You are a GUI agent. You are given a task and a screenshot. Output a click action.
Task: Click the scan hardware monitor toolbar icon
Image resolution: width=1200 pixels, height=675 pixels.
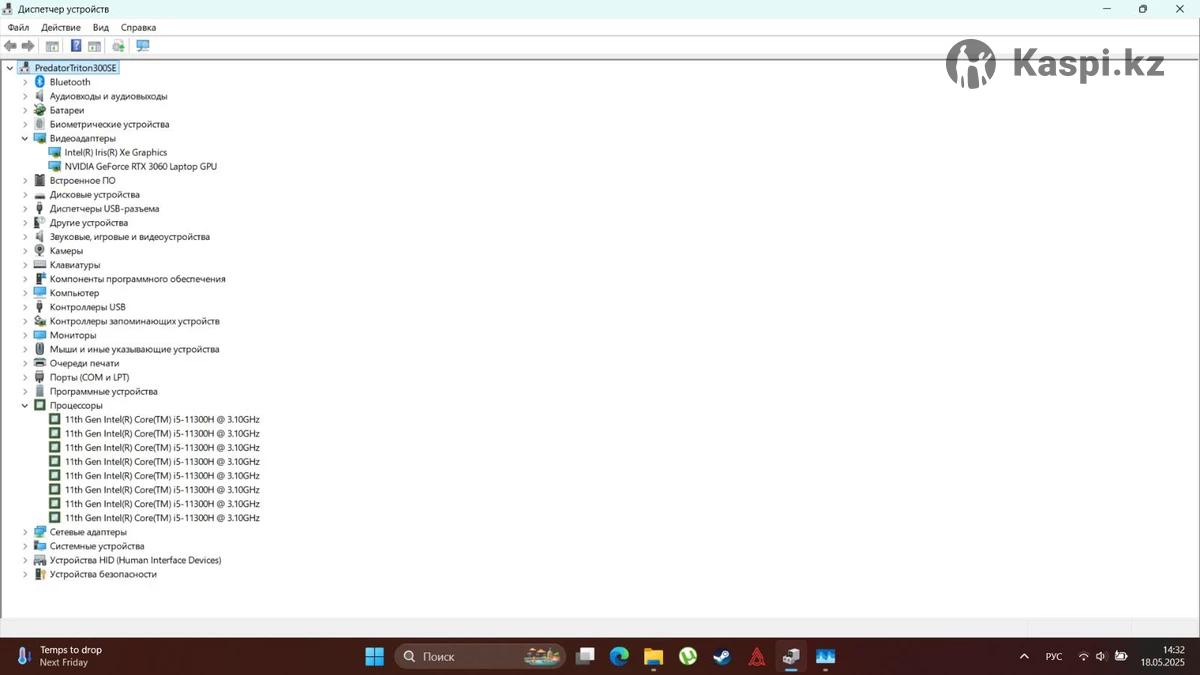click(143, 46)
